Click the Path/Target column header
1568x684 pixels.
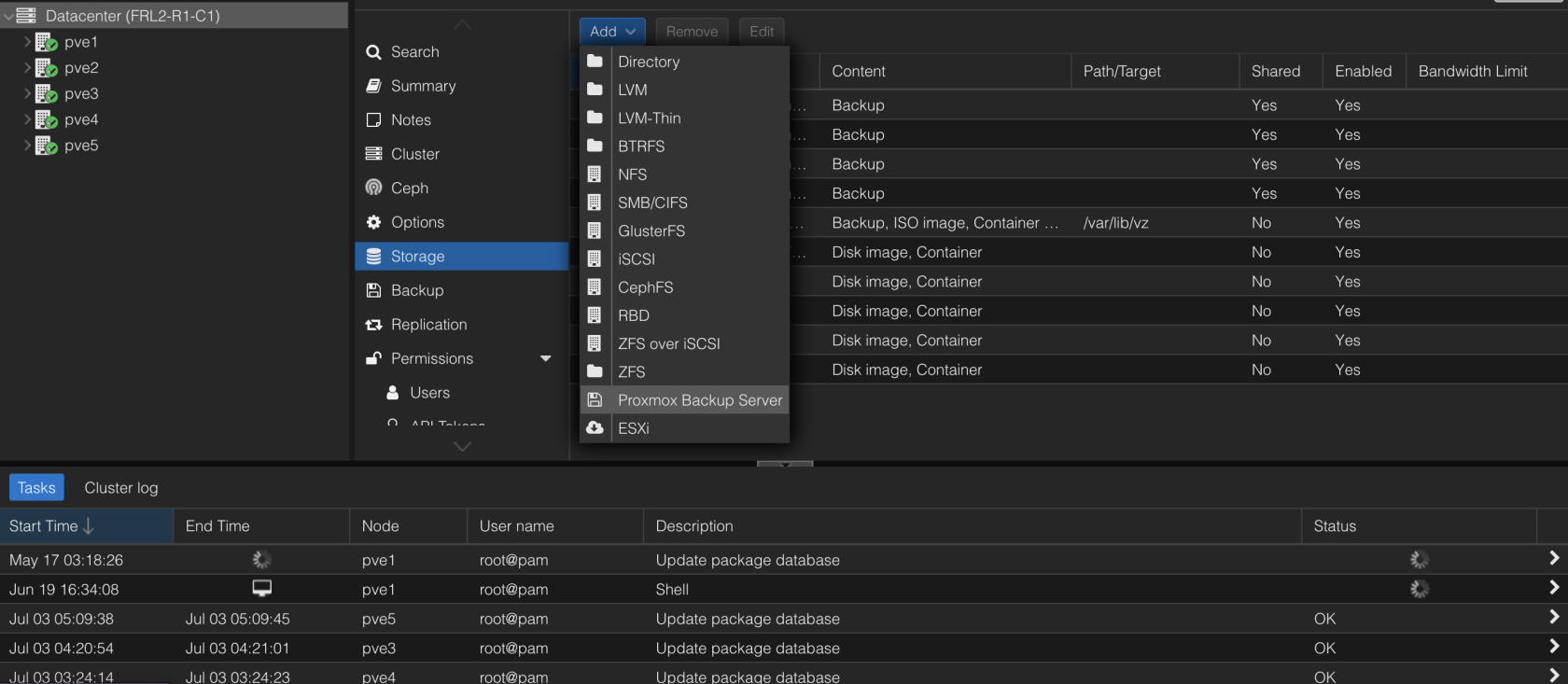(x=1155, y=71)
